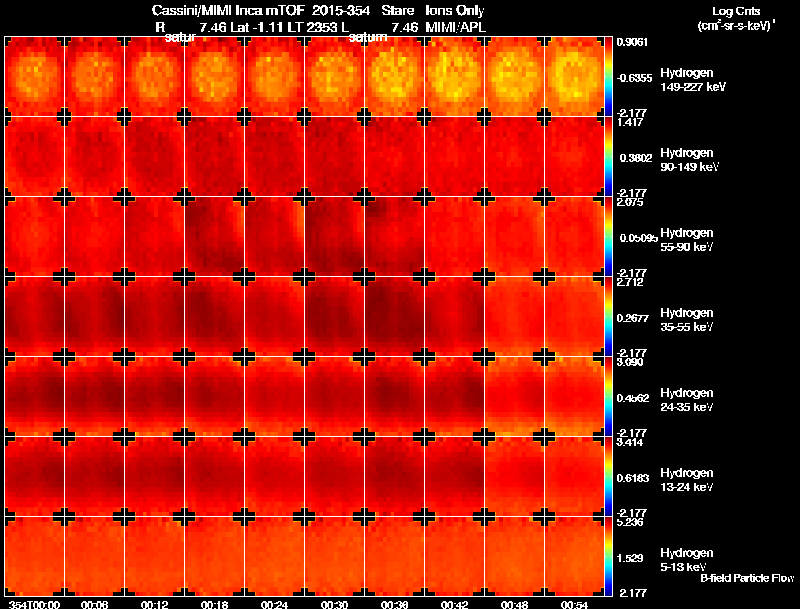Screen dimensions: 800x609
Task: Click the 'Hydrogen 90-149 keV' row label
Action: coord(689,160)
